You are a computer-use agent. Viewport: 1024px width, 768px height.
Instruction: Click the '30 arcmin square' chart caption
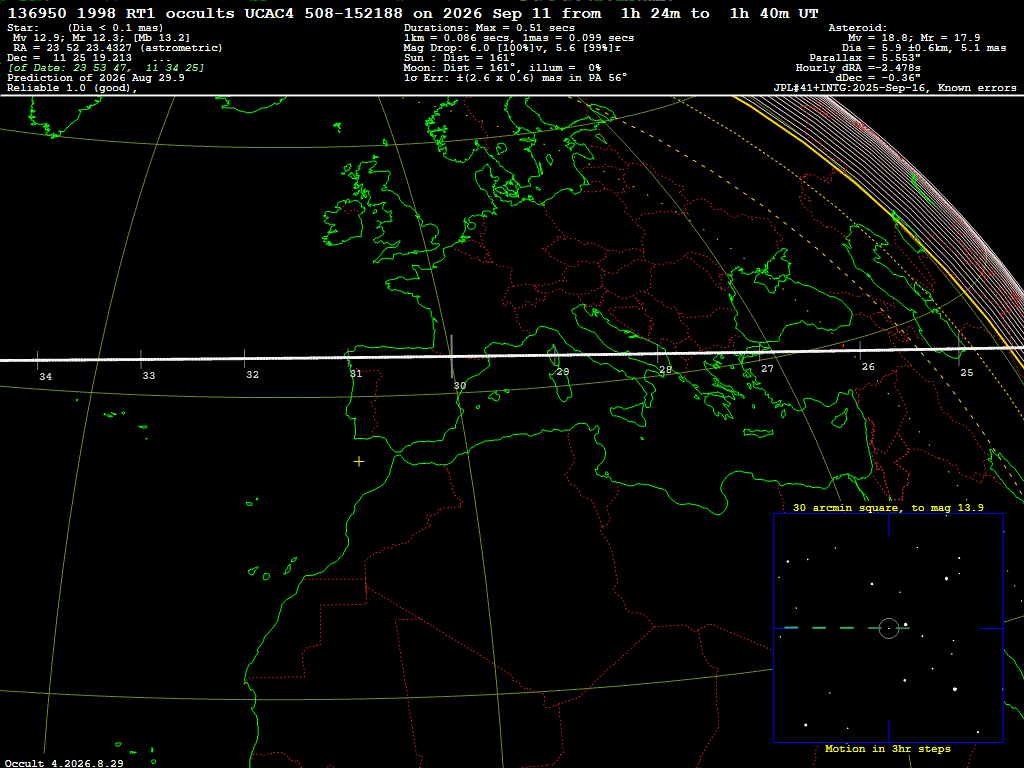[888, 507]
